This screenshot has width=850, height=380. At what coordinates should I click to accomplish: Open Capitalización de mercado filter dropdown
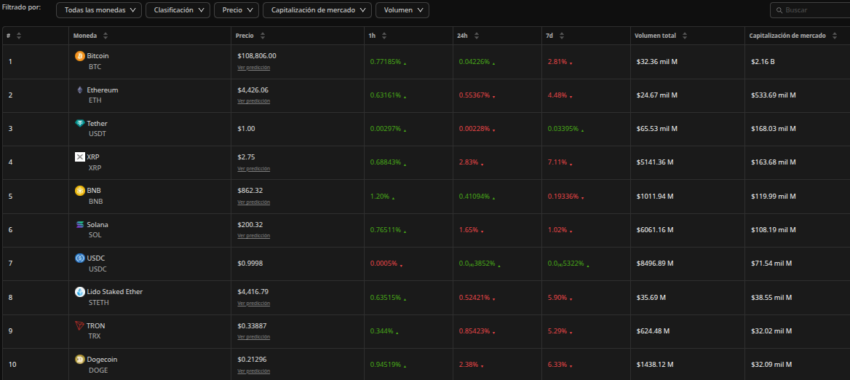[318, 10]
